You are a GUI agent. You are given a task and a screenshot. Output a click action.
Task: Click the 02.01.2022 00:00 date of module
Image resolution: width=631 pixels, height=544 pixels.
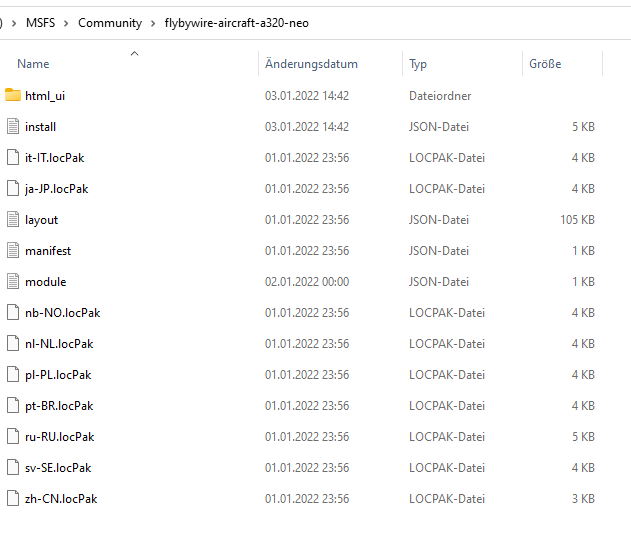pos(307,282)
